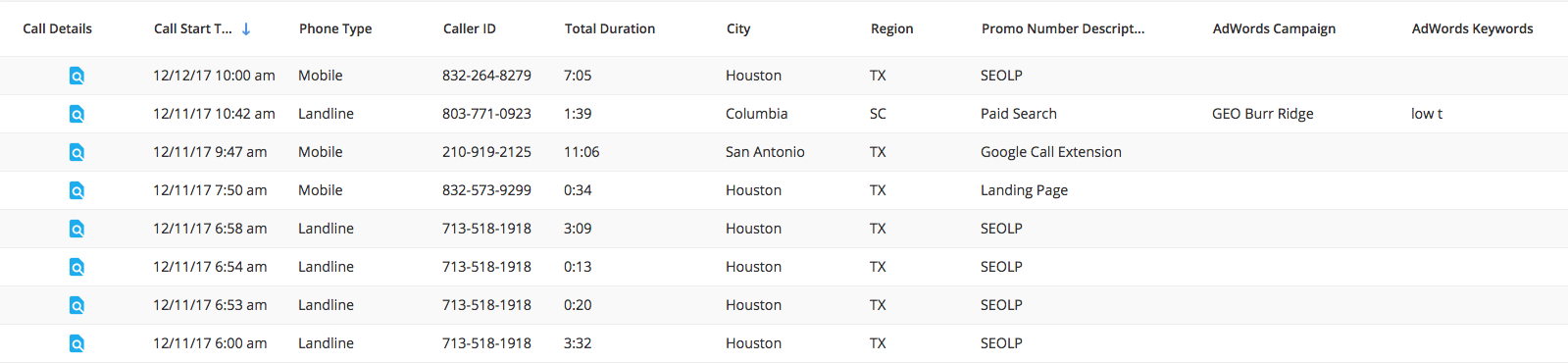The width and height of the screenshot is (1568, 363).
Task: Select caller ID 832-264-8279
Action: pos(486,76)
